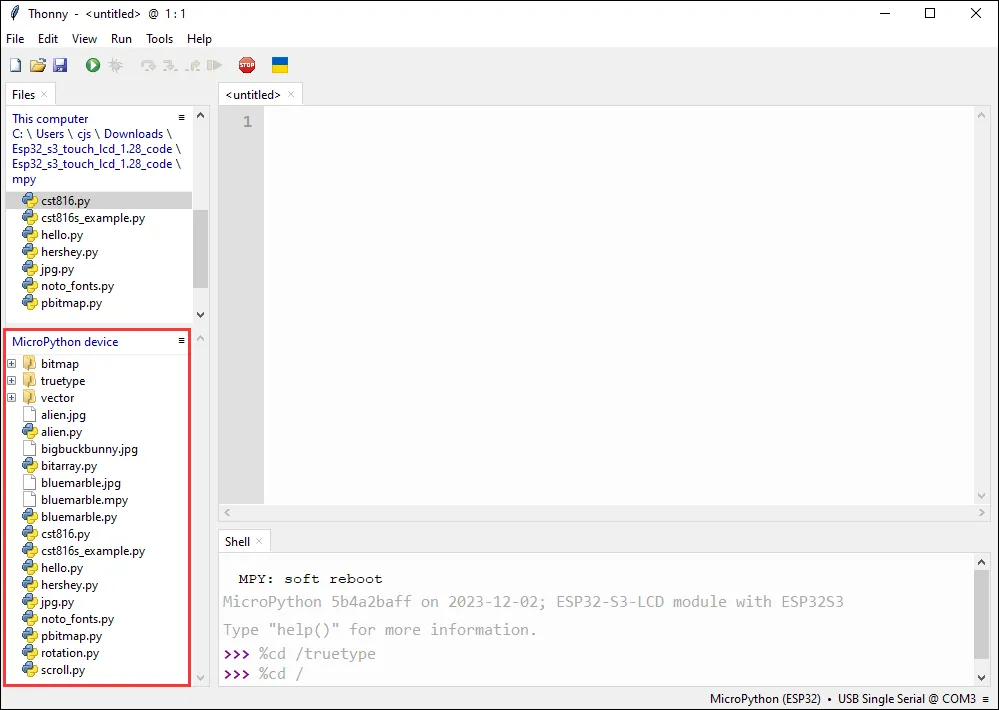Select cst816s_example.py on This computer
This screenshot has width=999, height=710.
click(92, 218)
